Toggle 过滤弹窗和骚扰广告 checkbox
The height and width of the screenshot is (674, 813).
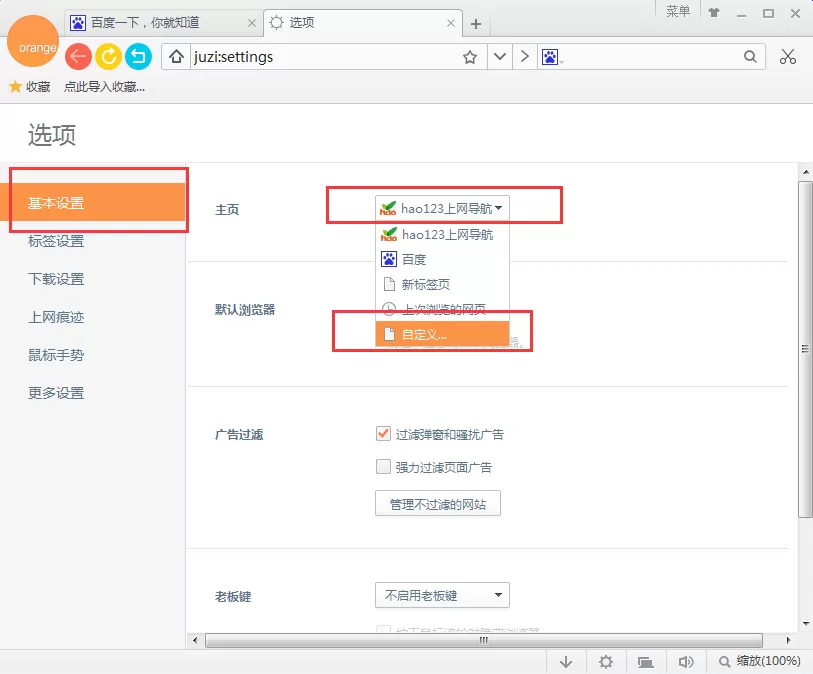pyautogui.click(x=383, y=433)
